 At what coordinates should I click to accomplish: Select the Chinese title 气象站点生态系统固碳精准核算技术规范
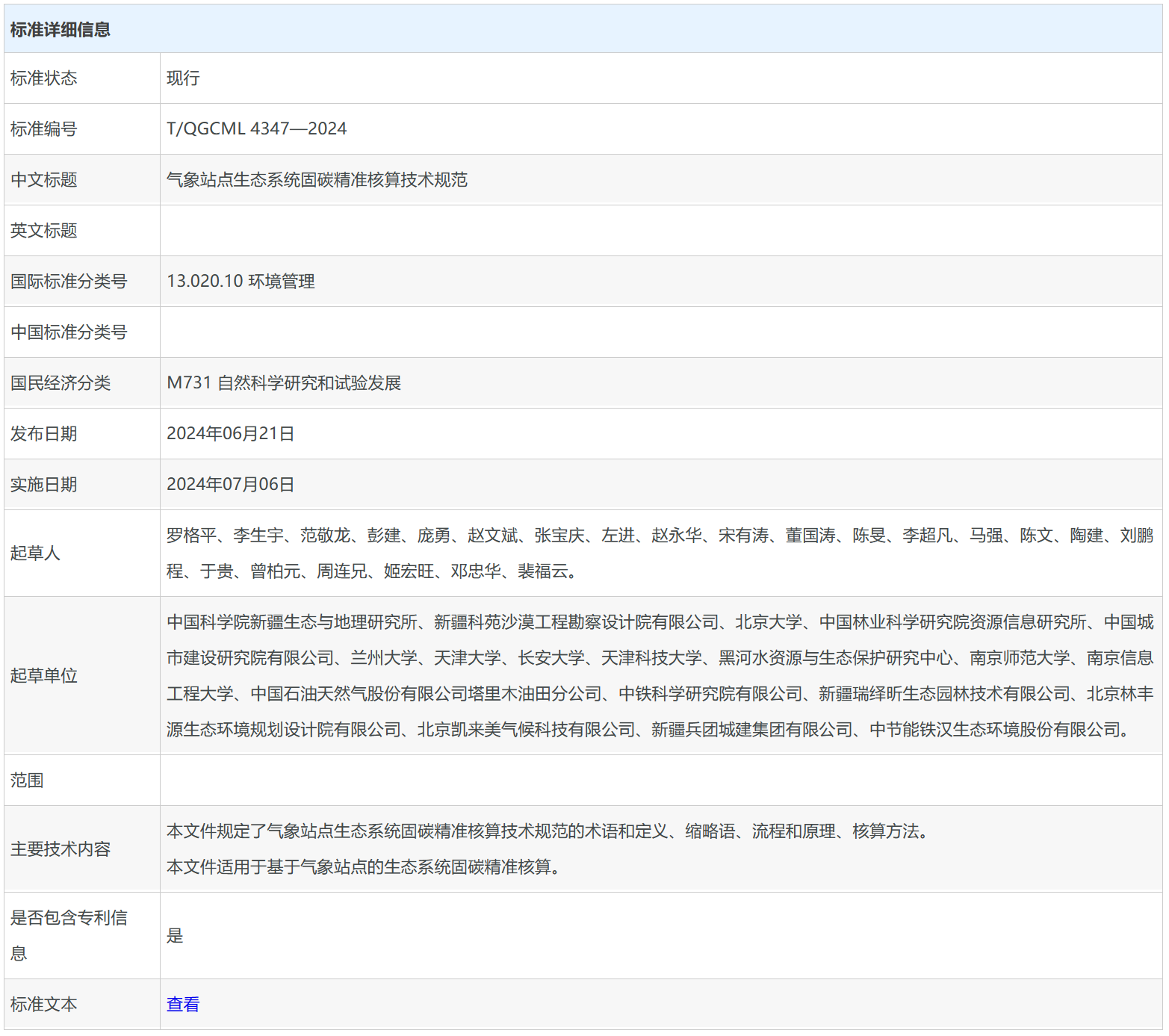pos(317,179)
